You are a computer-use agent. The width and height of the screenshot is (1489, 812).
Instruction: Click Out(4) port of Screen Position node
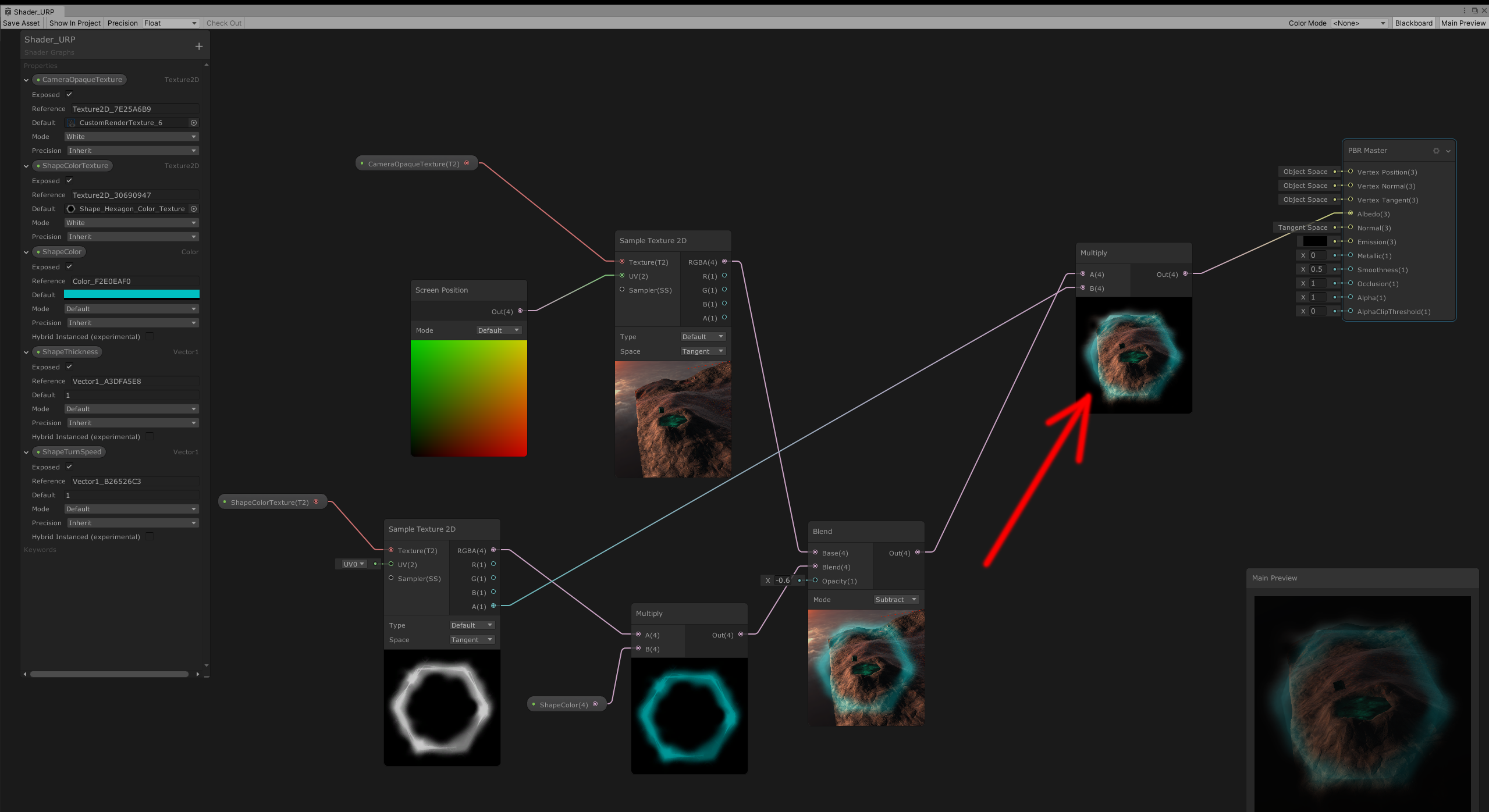(x=520, y=311)
